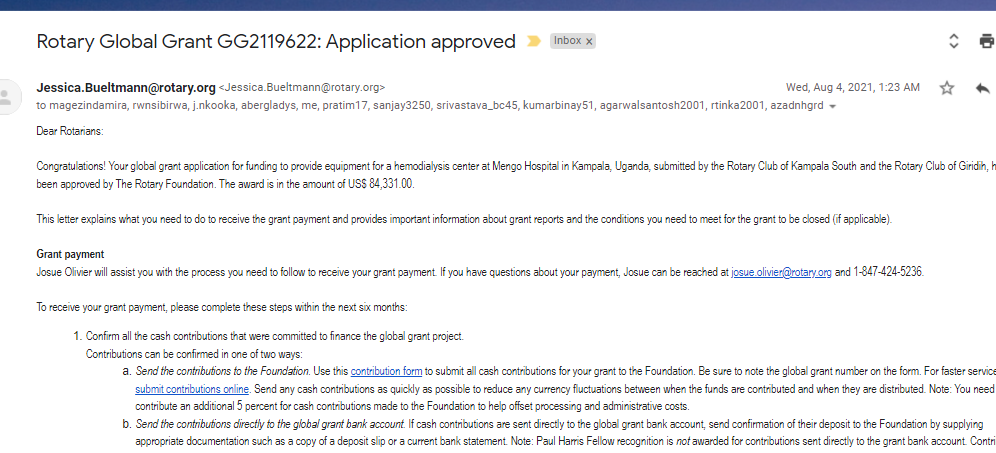
Task: Remove the Inbox label with its x
Action: (589, 41)
